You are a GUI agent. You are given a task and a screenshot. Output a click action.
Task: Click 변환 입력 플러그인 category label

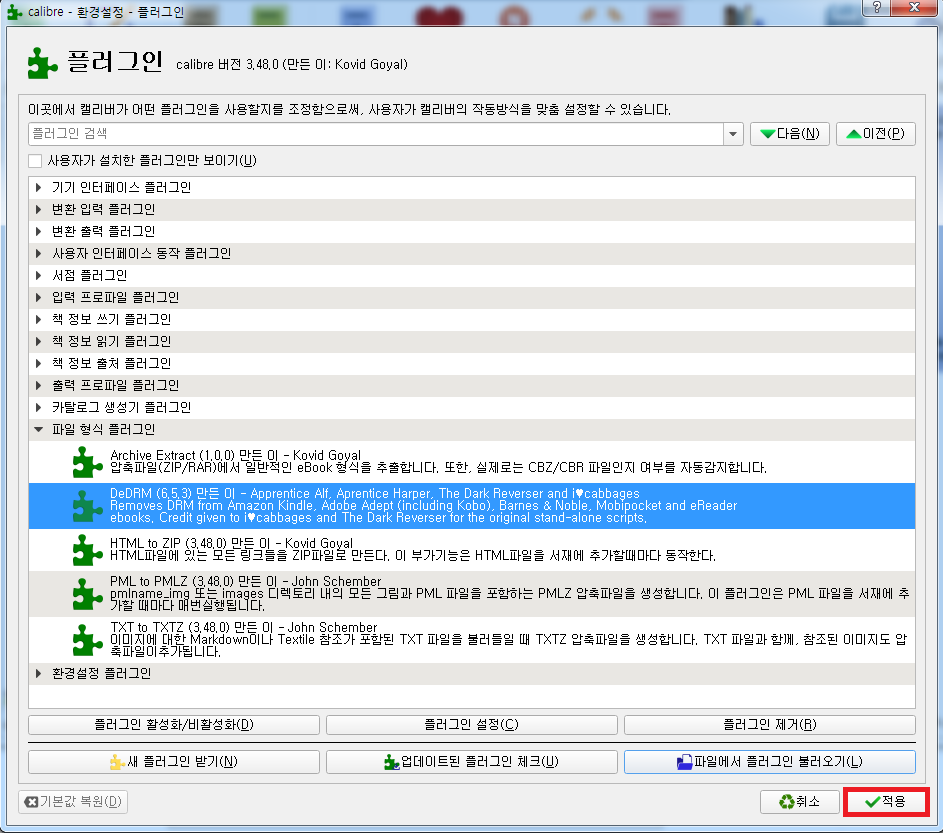coord(103,209)
